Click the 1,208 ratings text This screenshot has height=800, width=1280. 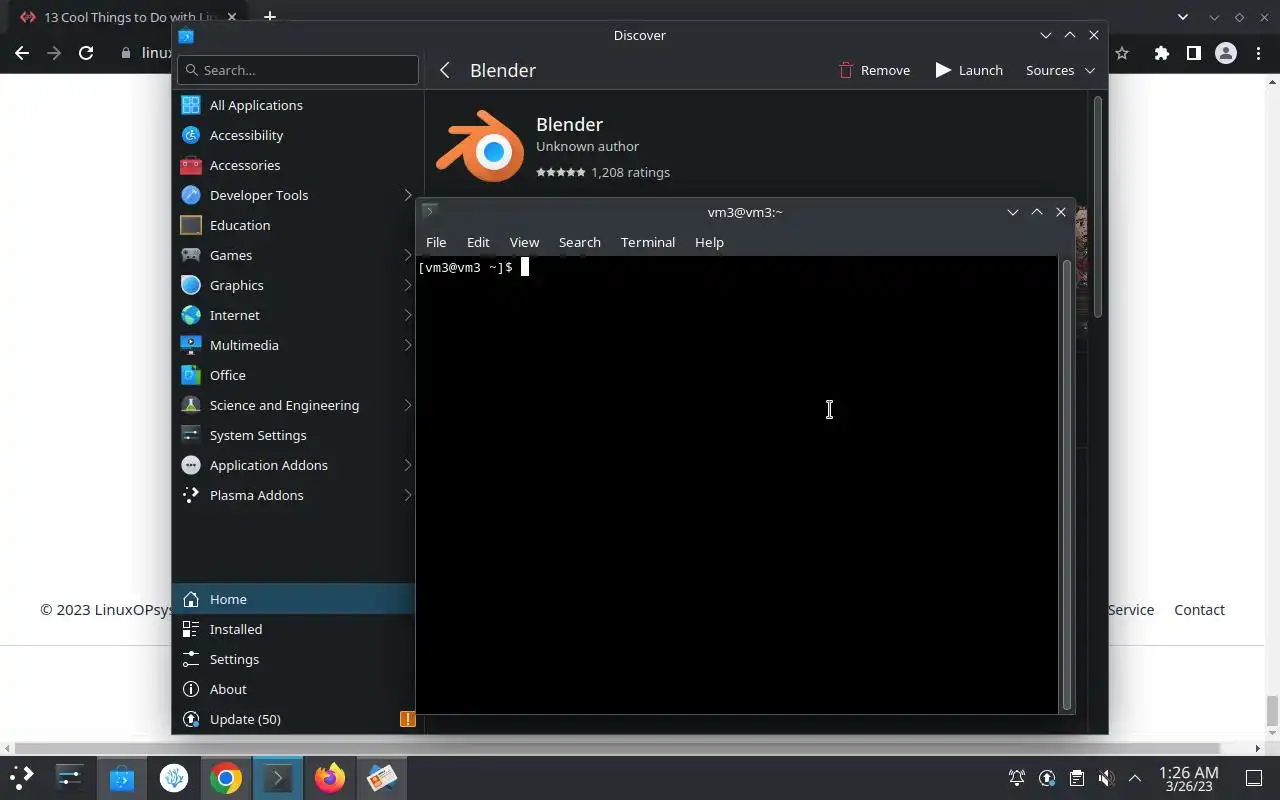point(630,172)
